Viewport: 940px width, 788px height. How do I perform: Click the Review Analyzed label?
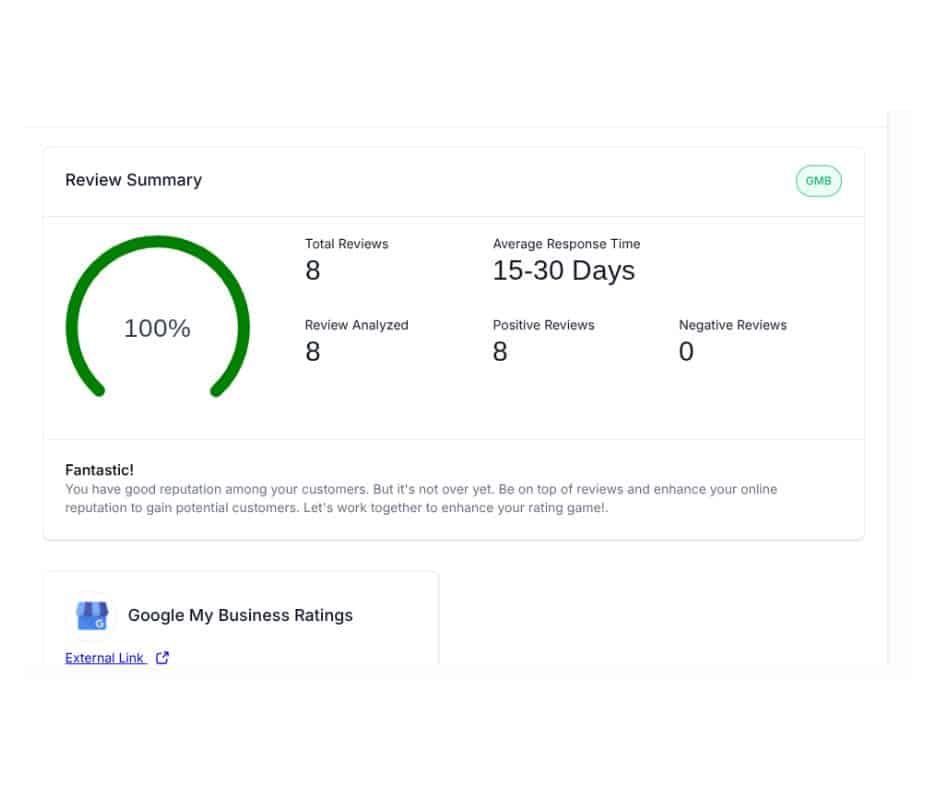click(x=356, y=325)
